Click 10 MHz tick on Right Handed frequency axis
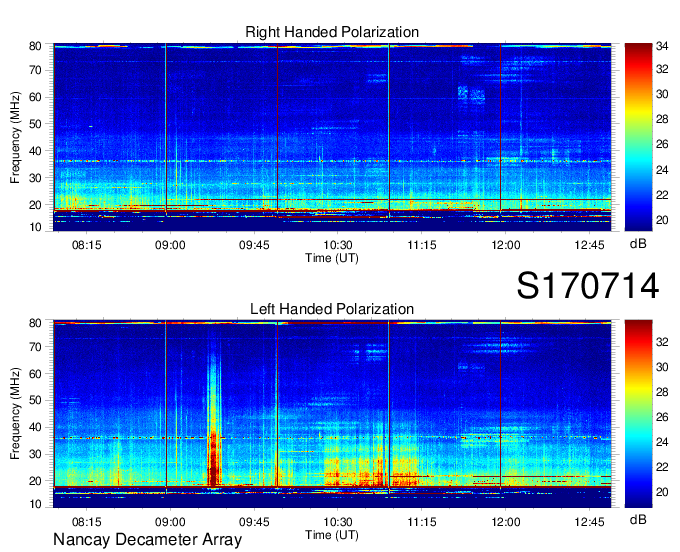Screen dimensions: 680x552 click(x=35, y=227)
